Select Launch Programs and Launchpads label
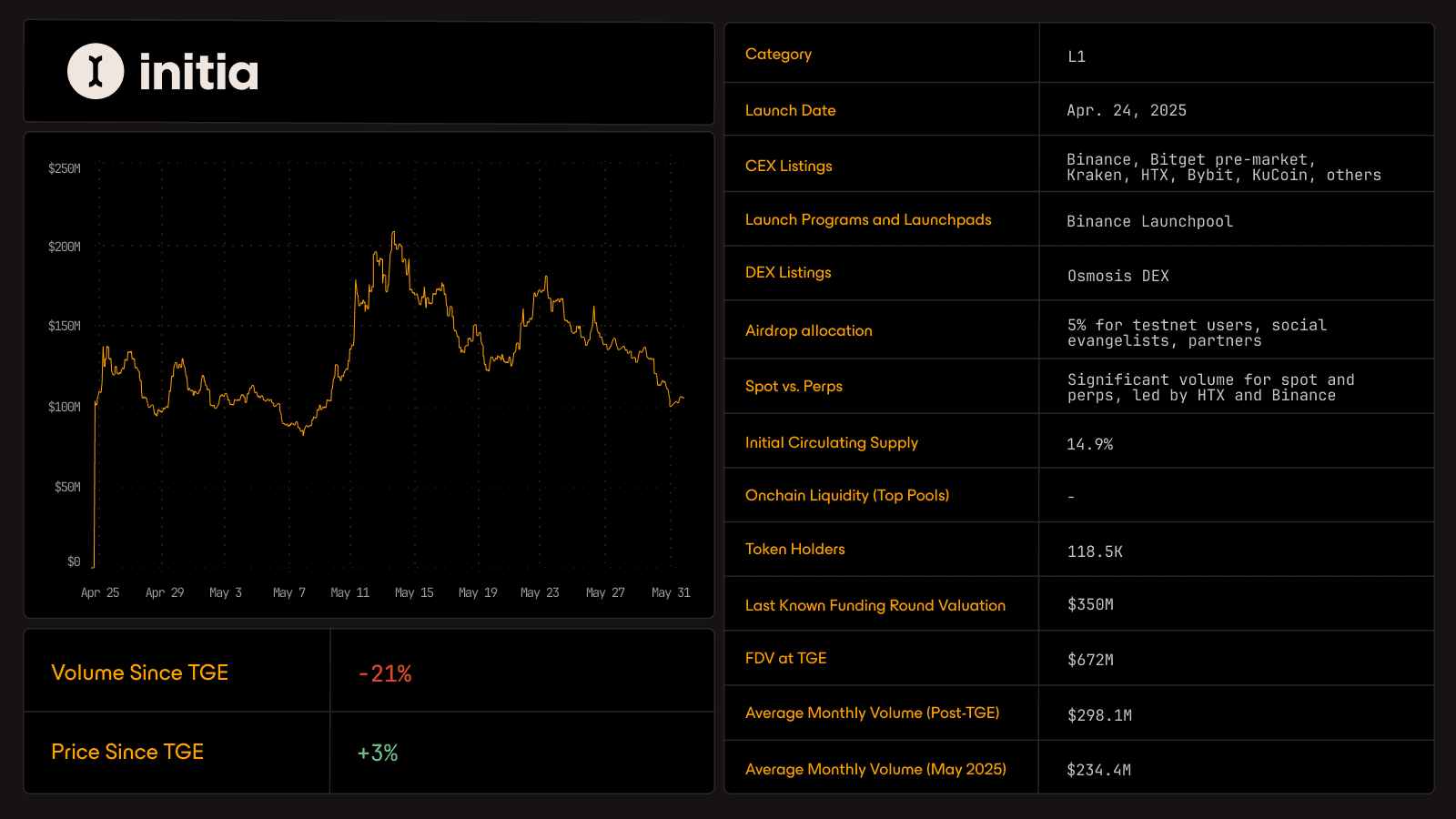This screenshot has width=1456, height=819. coord(868,219)
